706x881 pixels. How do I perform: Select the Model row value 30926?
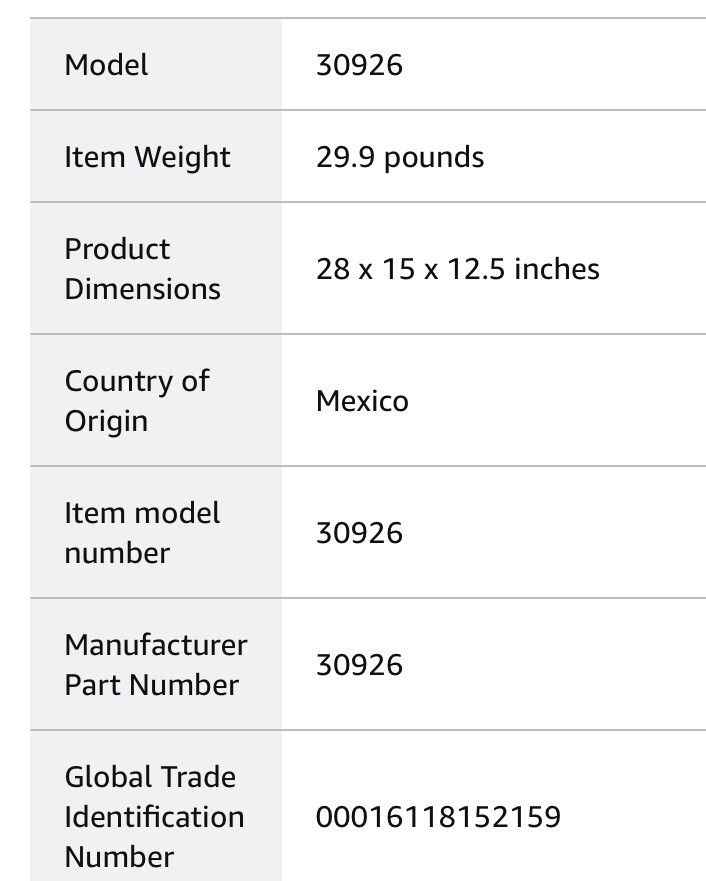coord(359,65)
